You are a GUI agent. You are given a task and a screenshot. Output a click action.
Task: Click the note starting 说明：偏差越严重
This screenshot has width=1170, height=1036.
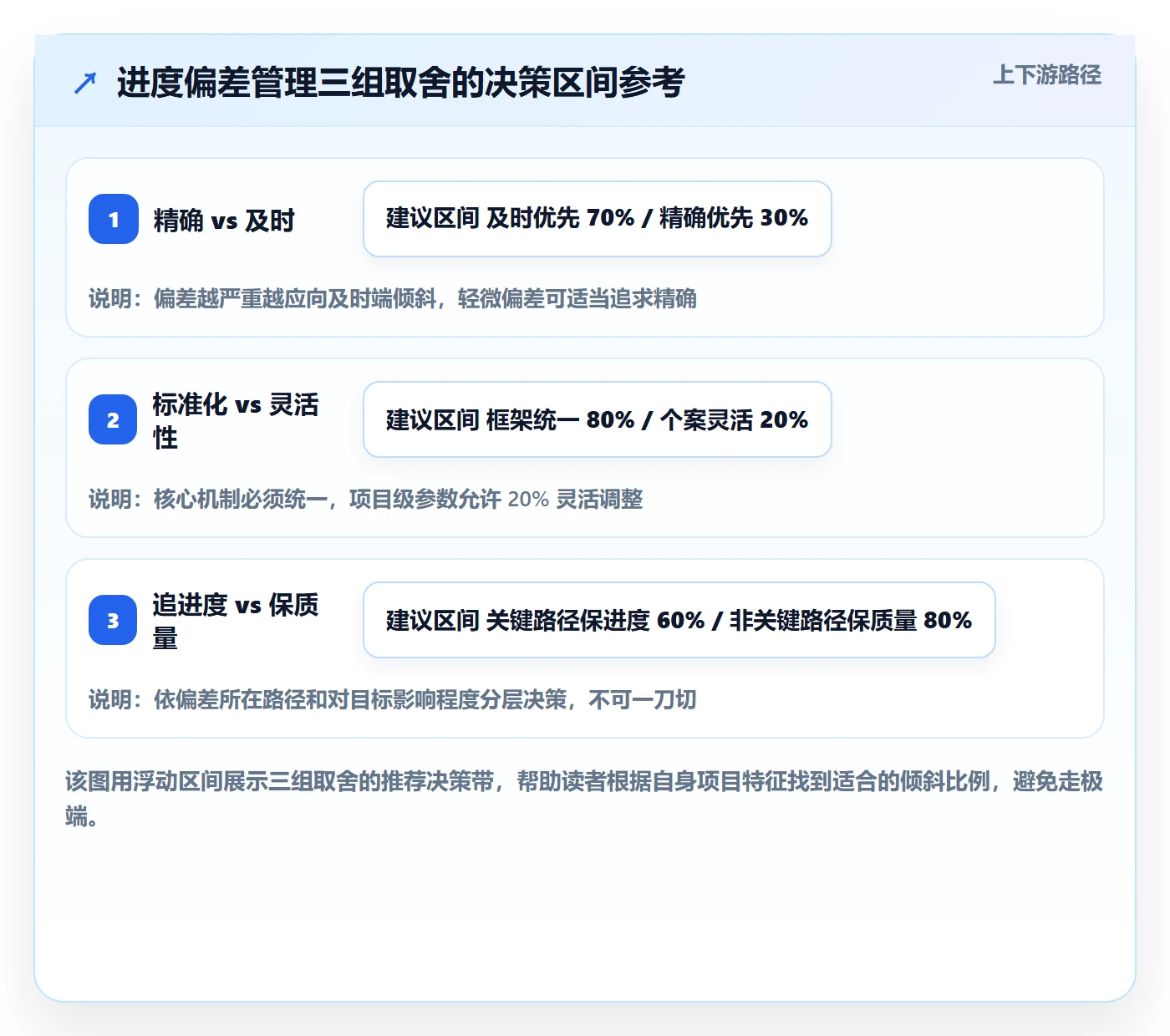tap(393, 298)
